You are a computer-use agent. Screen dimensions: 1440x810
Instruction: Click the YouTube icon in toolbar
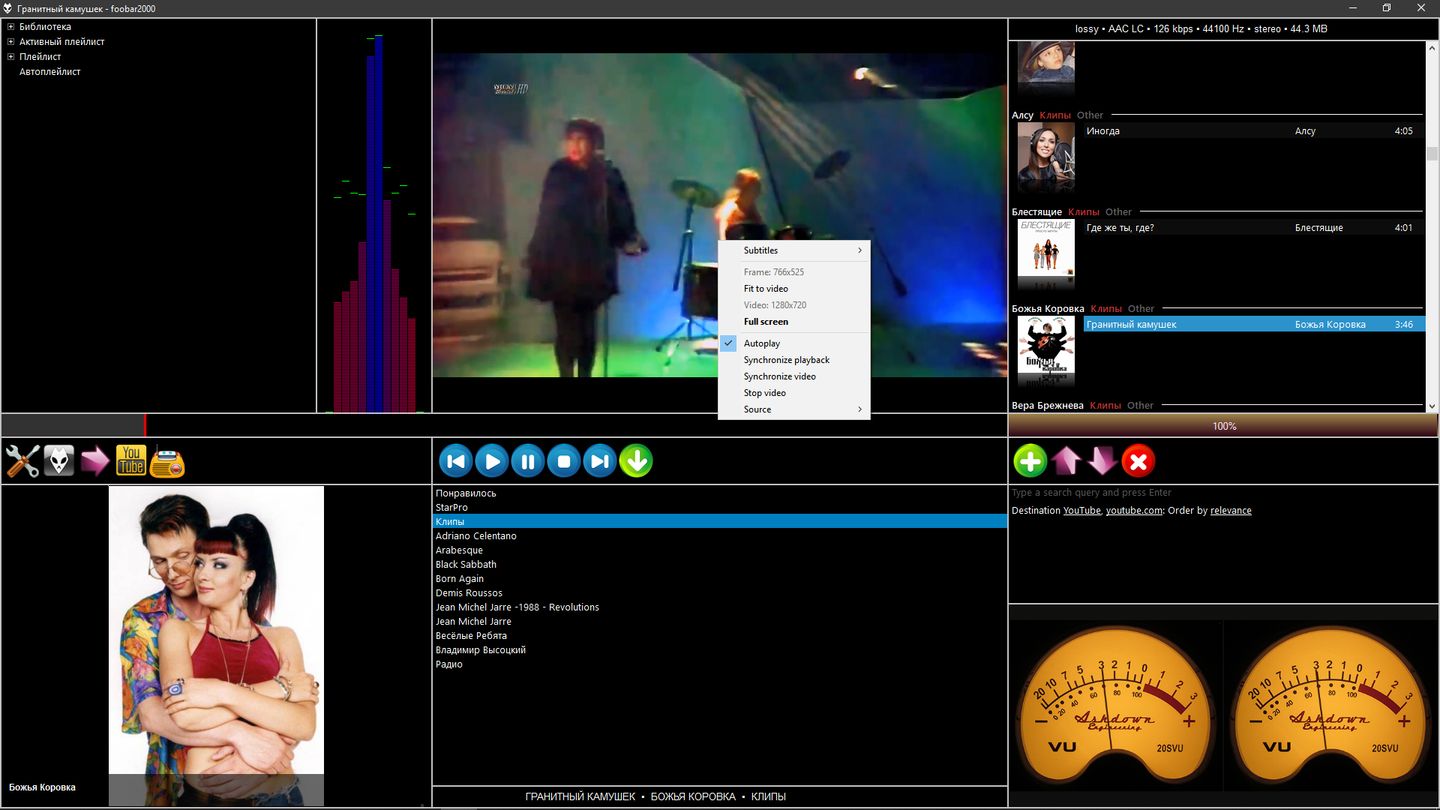pos(131,461)
